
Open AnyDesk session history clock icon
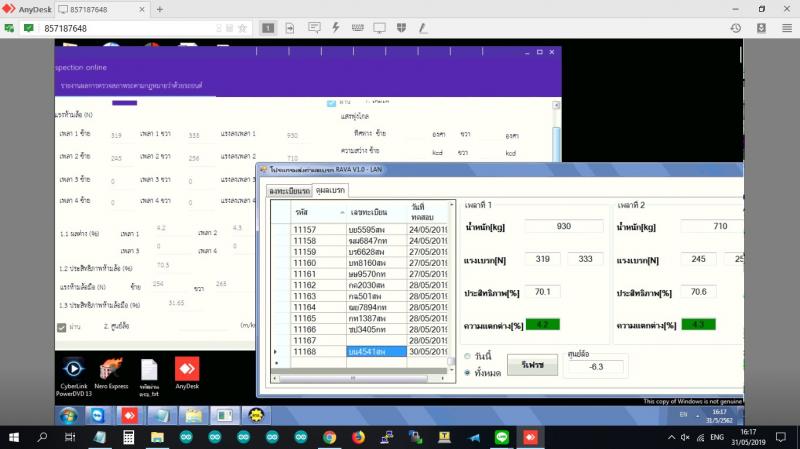(x=736, y=28)
